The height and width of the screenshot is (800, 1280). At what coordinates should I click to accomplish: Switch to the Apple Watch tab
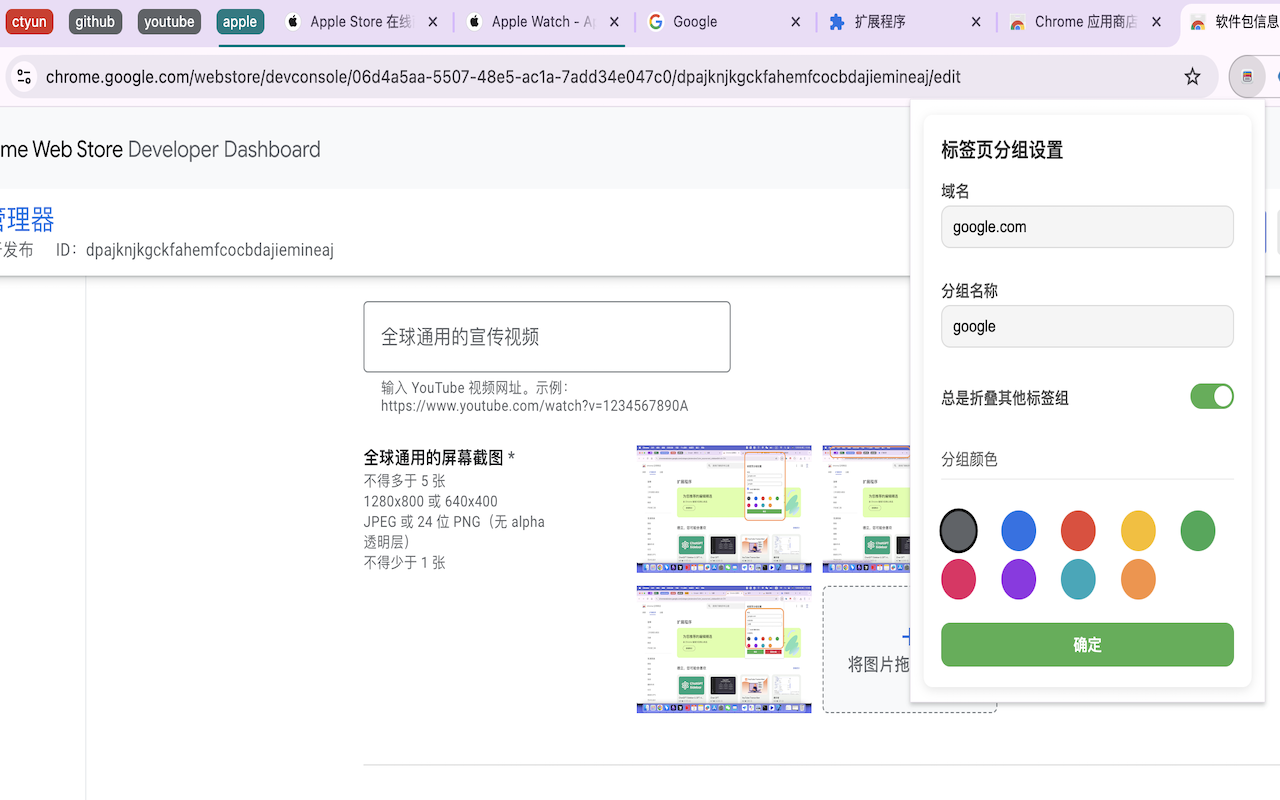pyautogui.click(x=540, y=21)
